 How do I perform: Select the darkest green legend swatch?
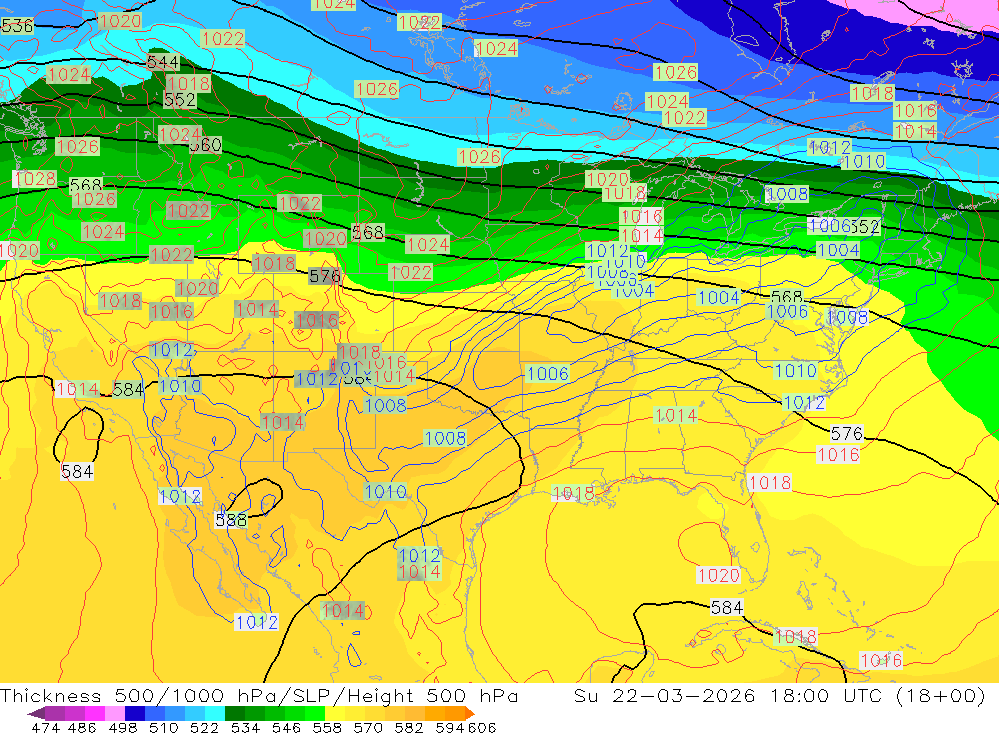click(x=235, y=713)
